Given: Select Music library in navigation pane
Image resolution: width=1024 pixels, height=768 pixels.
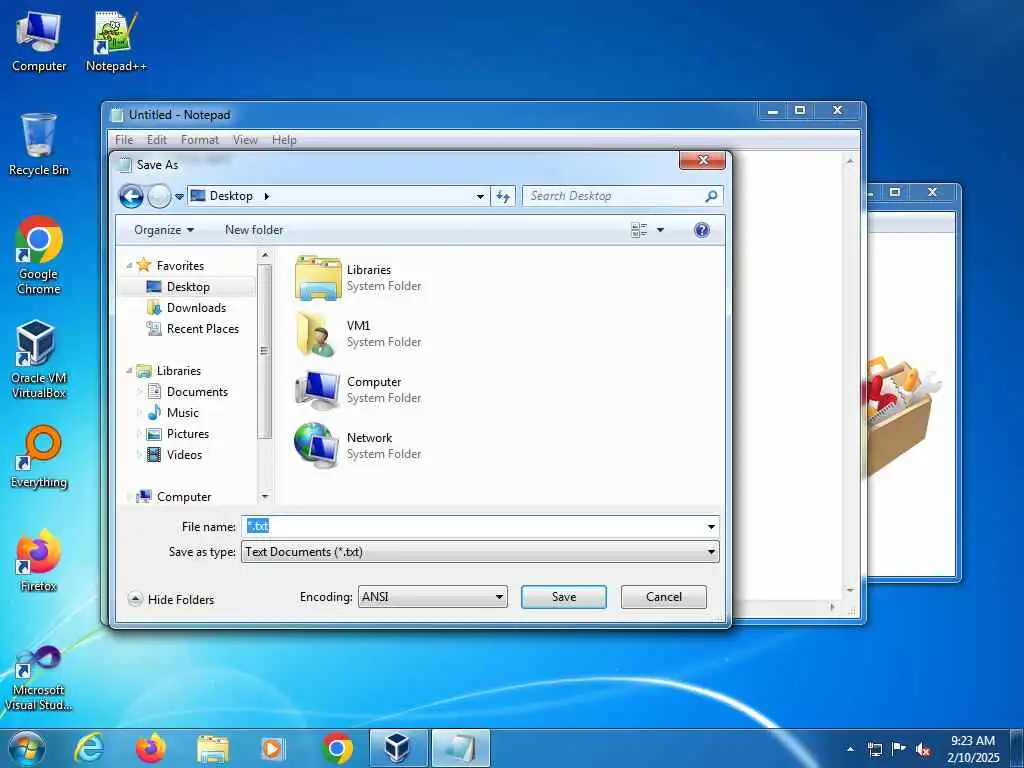Looking at the screenshot, I should click(x=182, y=413).
